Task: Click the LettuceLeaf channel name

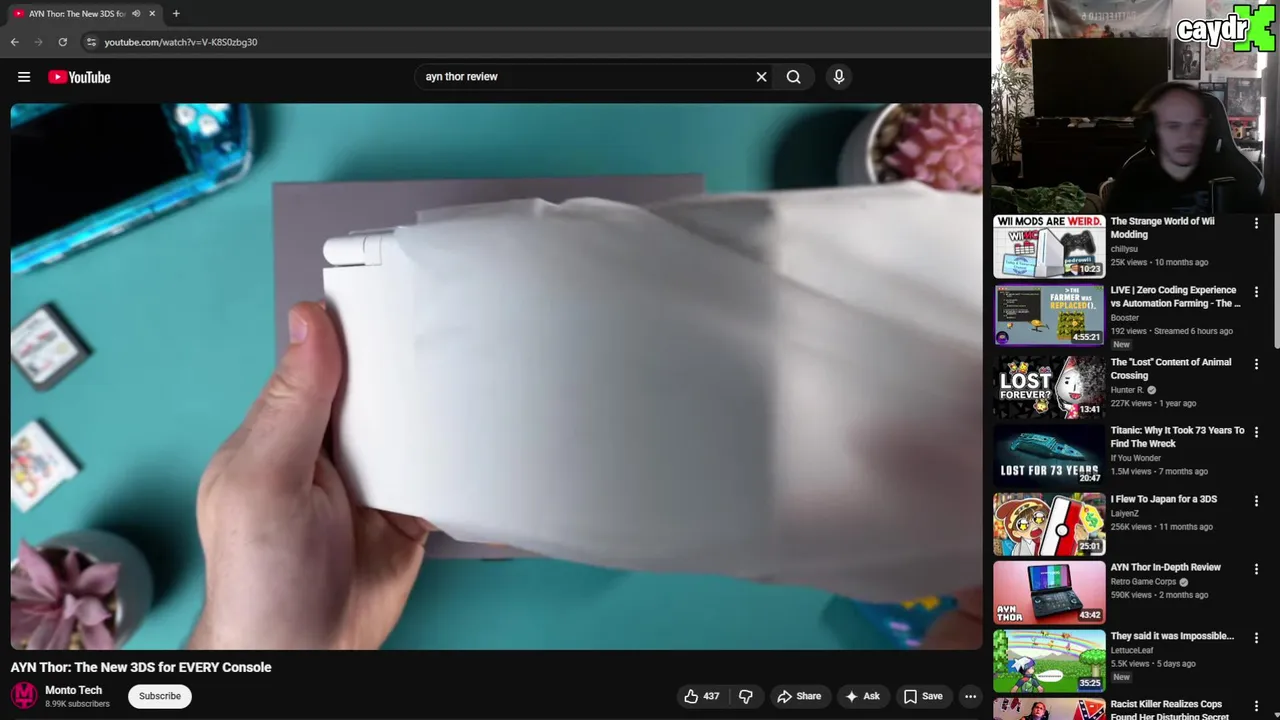Action: tap(1131, 650)
